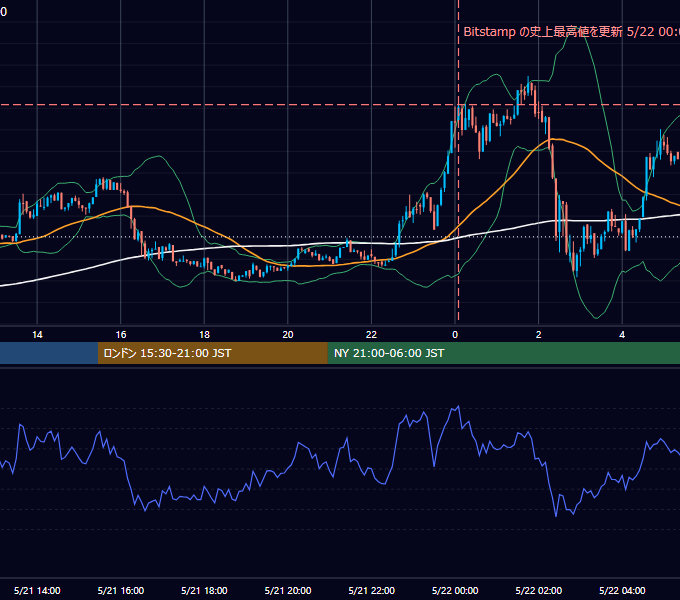Screen dimensions: 680x600
Task: Click the 14 label on the price chart axis
Action: 37,335
